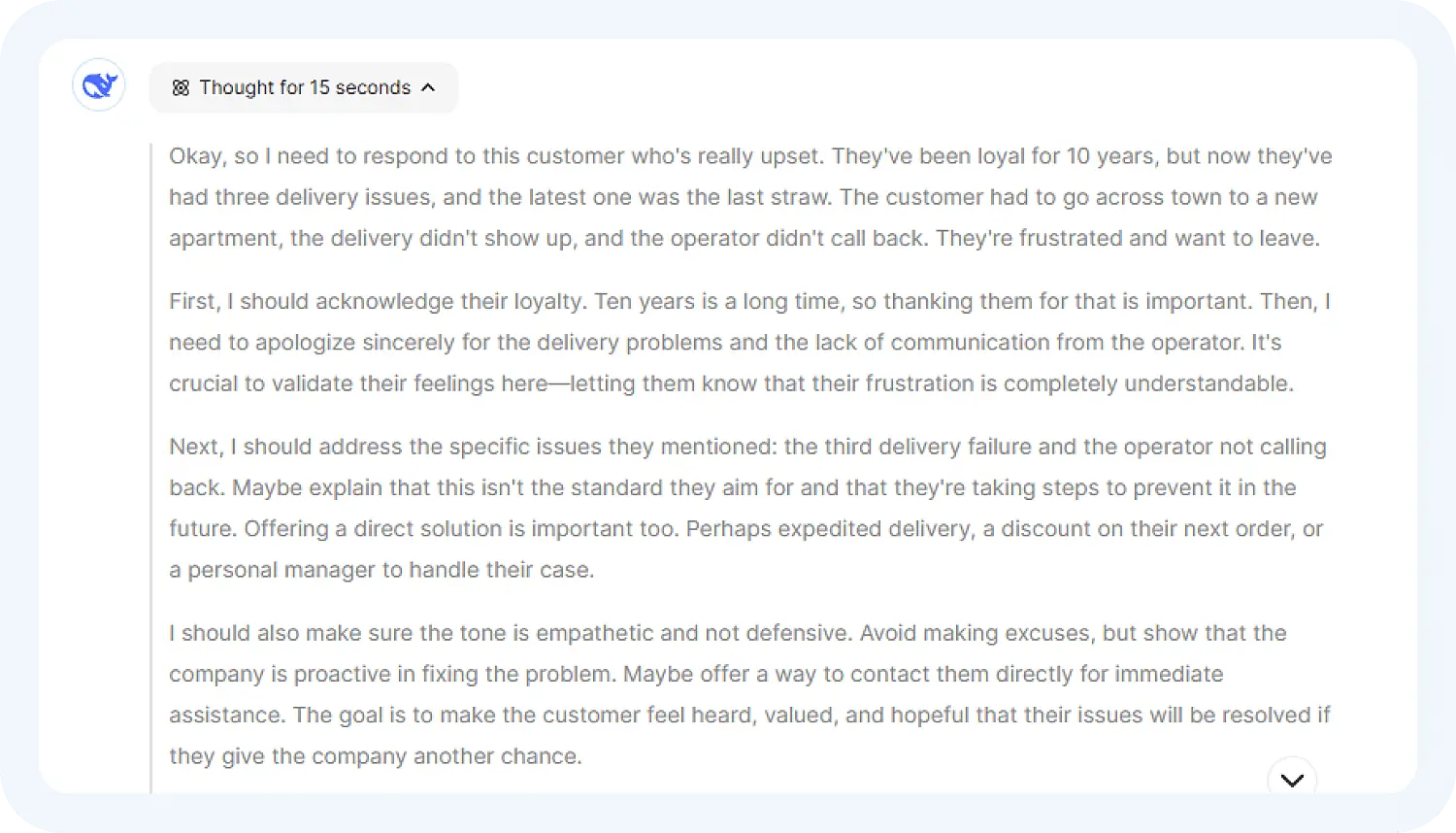Click the vertical quote bar beside the reasoning
The width and height of the screenshot is (1456, 833).
(151, 466)
